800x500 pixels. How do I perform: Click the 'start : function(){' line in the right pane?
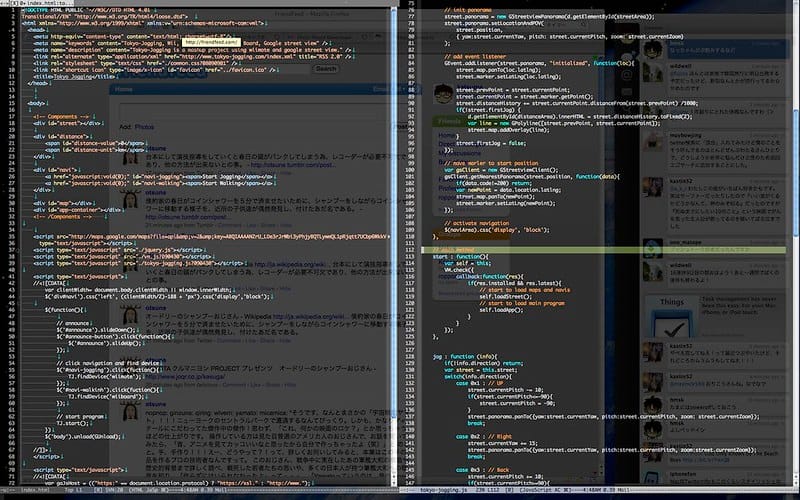pos(460,257)
